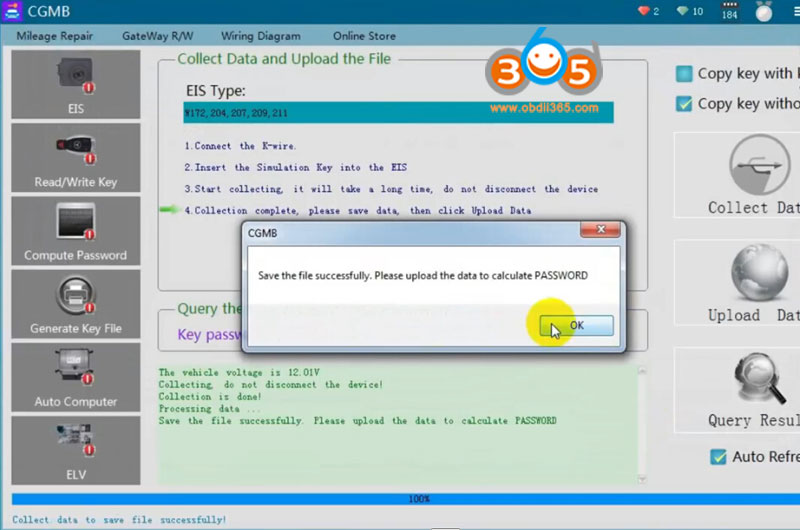The width and height of the screenshot is (800, 530).
Task: Open the Wiring Diagram menu
Action: click(260, 36)
